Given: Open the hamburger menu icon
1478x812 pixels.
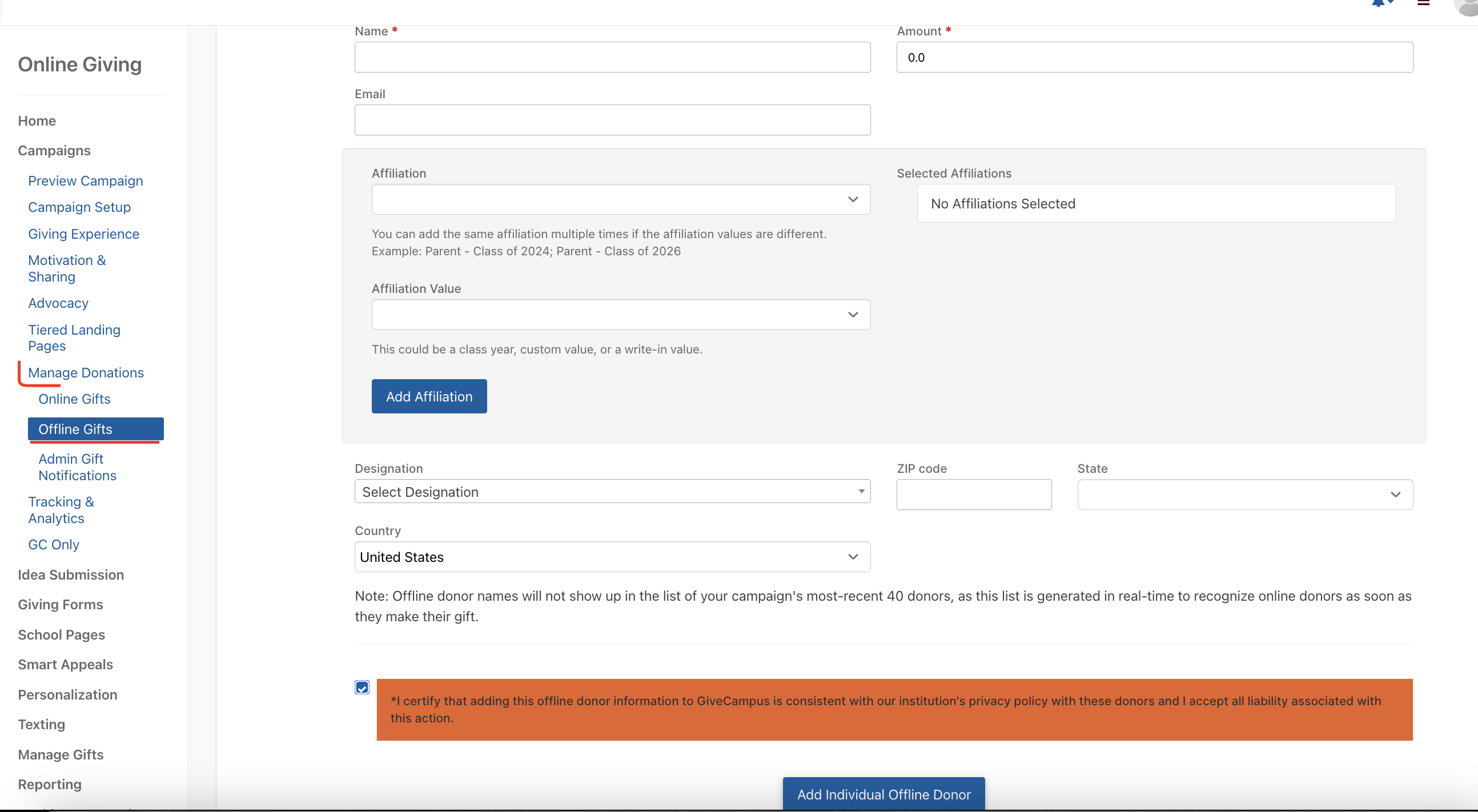Looking at the screenshot, I should tap(1424, 3).
